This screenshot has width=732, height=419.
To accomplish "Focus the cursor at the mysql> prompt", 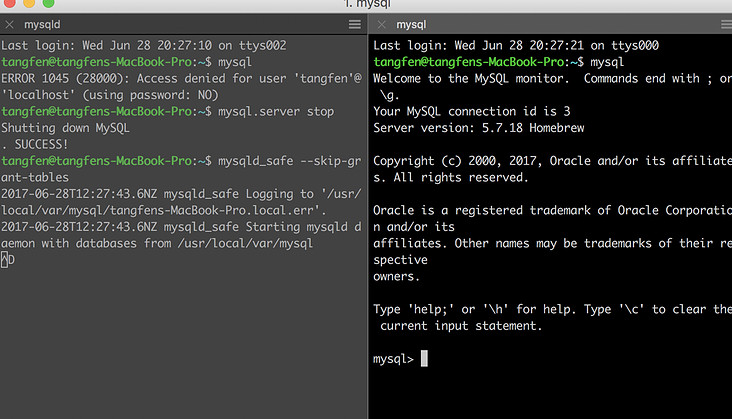I will [424, 358].
